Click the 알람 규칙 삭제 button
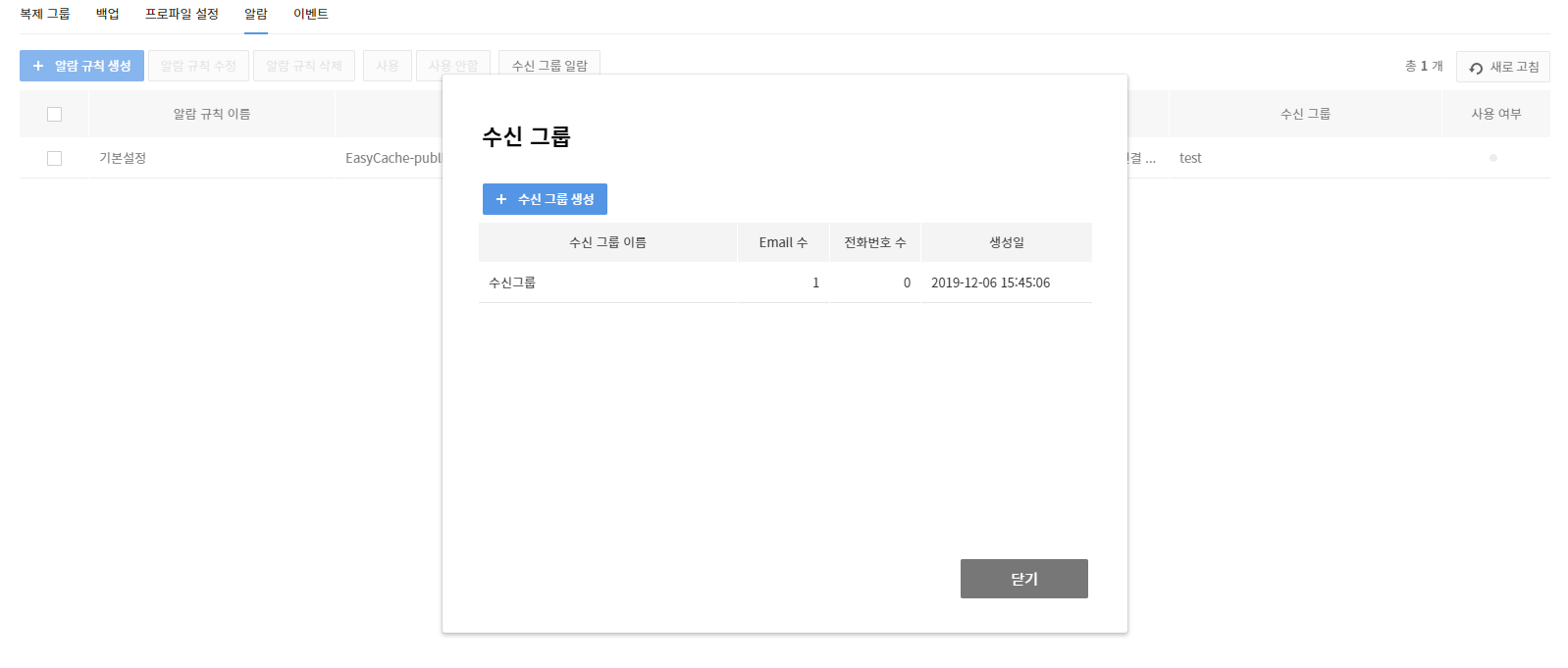Screen dimensions: 1568x668 pos(304,66)
